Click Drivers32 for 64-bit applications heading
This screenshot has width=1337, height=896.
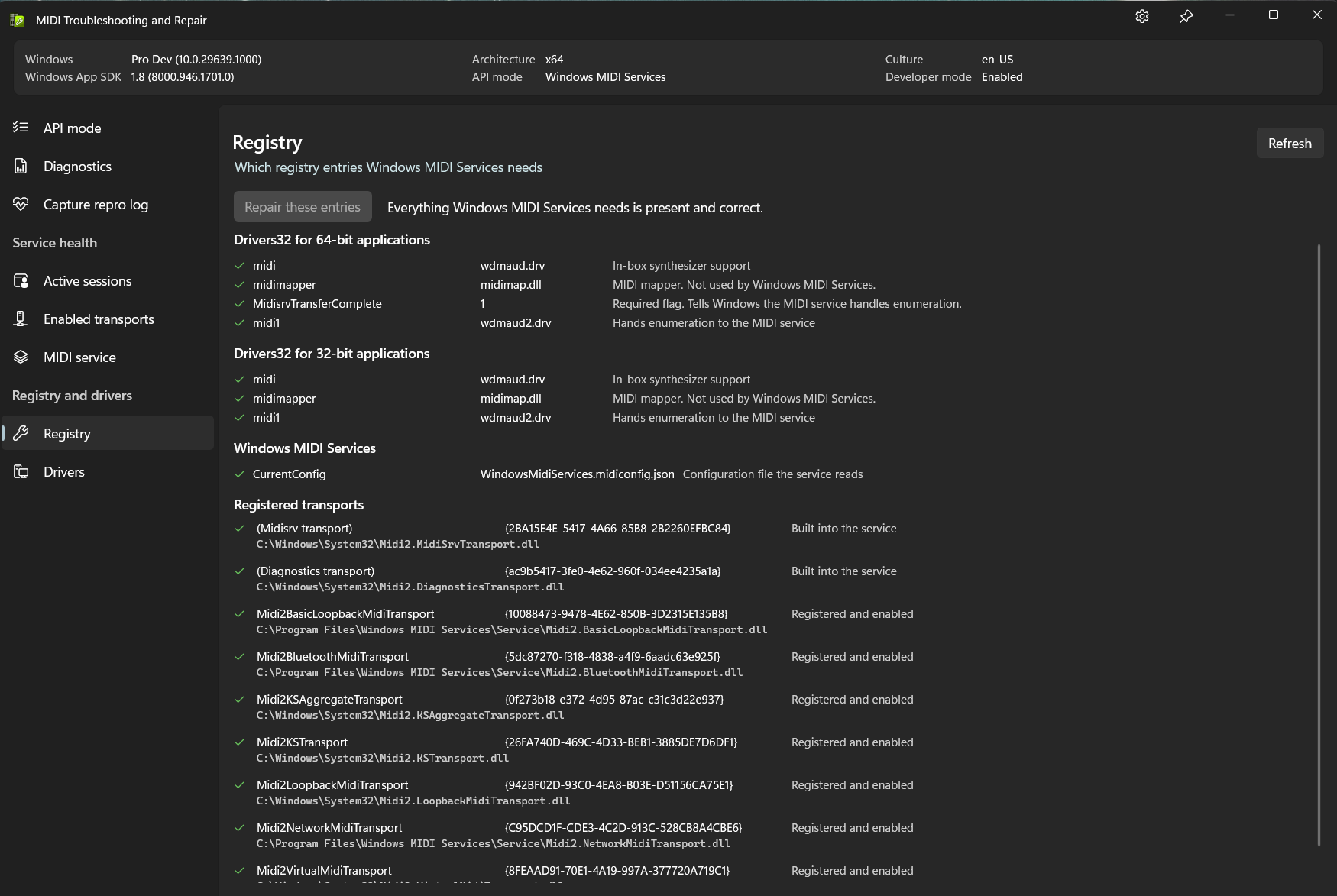332,240
